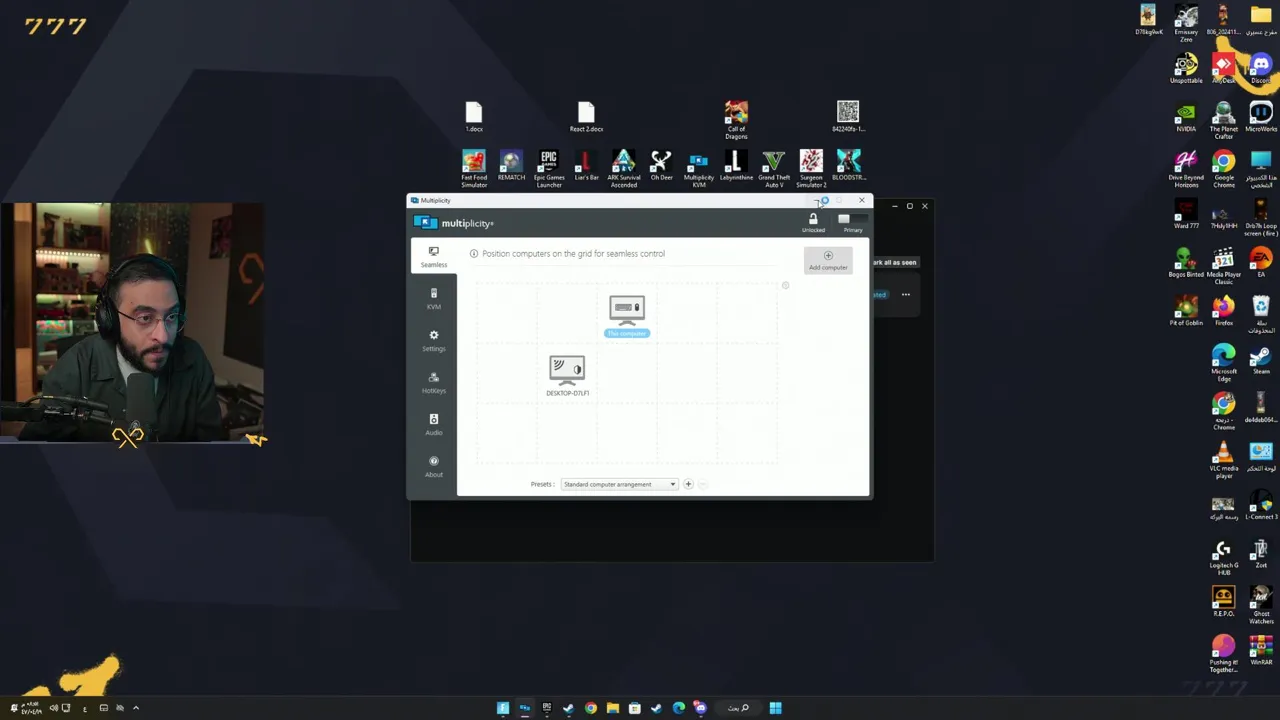The image size is (1280, 720).
Task: Launch The Planet Crafter shortcut
Action: click(x=1224, y=120)
